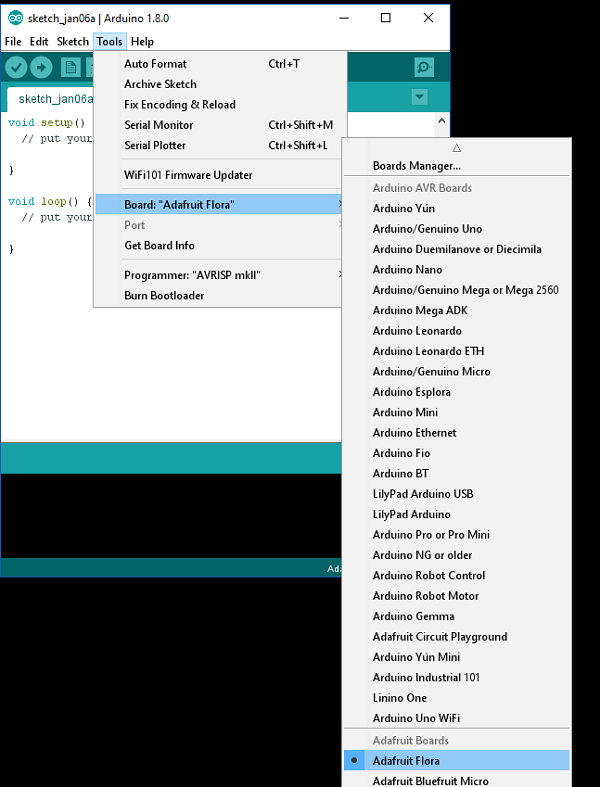This screenshot has width=600, height=787.
Task: Open Serial Monitor magnifier icon in toolbar
Action: click(x=424, y=67)
